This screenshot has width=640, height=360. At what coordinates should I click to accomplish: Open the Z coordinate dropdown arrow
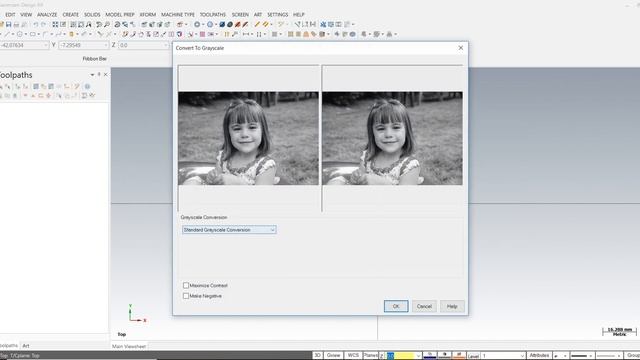[166, 45]
